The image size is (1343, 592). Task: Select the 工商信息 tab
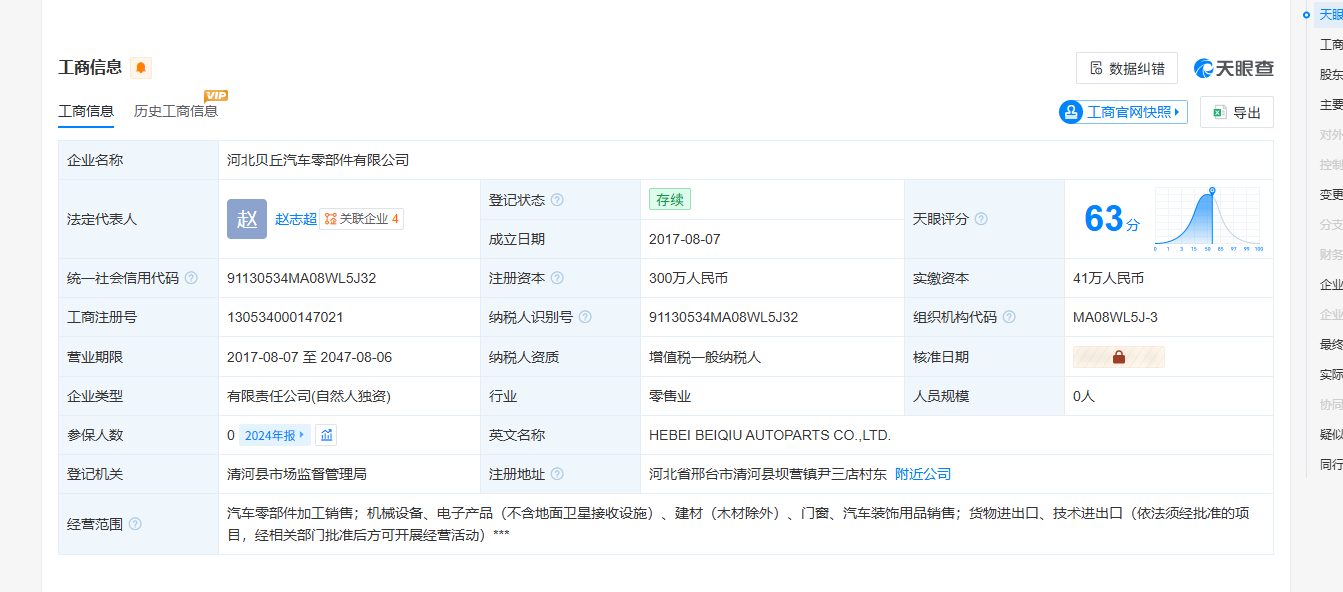tap(86, 111)
